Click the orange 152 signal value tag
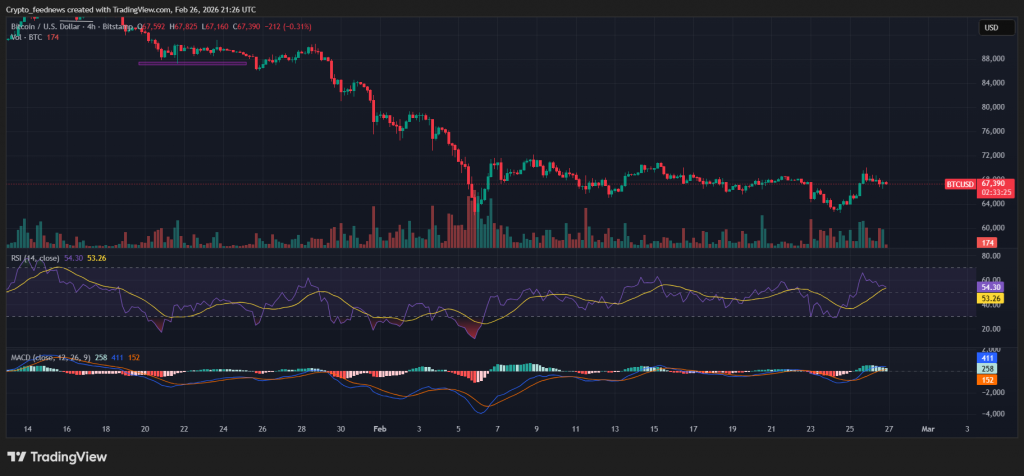 tap(989, 380)
